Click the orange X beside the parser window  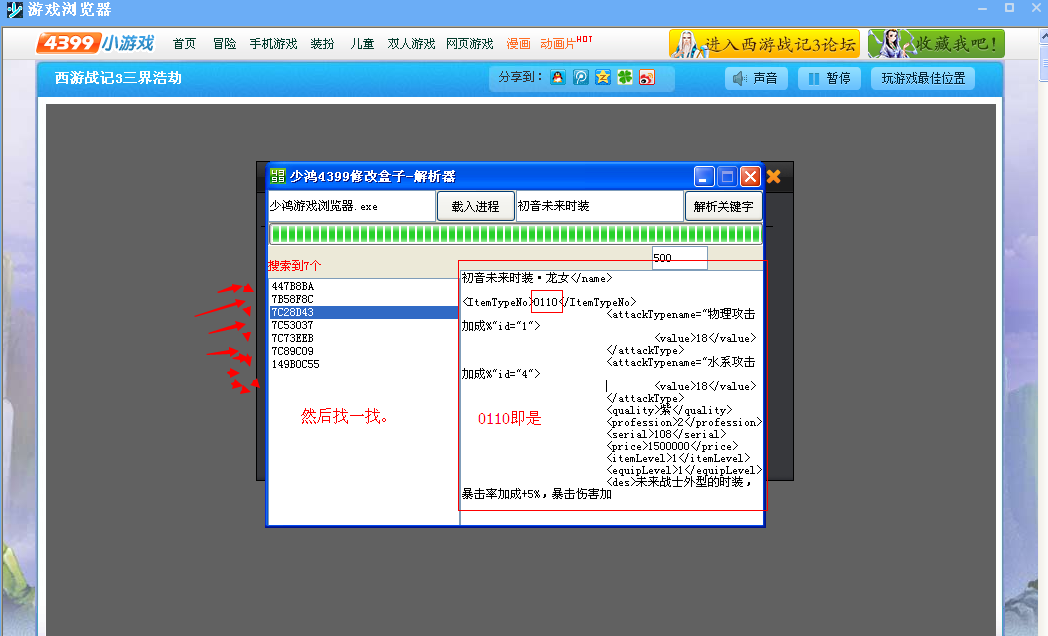773,176
